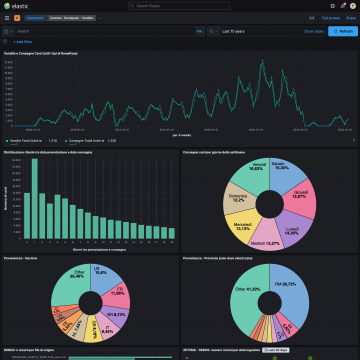This screenshot has width=360, height=360.
Task: Toggle the KQL query language switch
Action: (x=200, y=31)
